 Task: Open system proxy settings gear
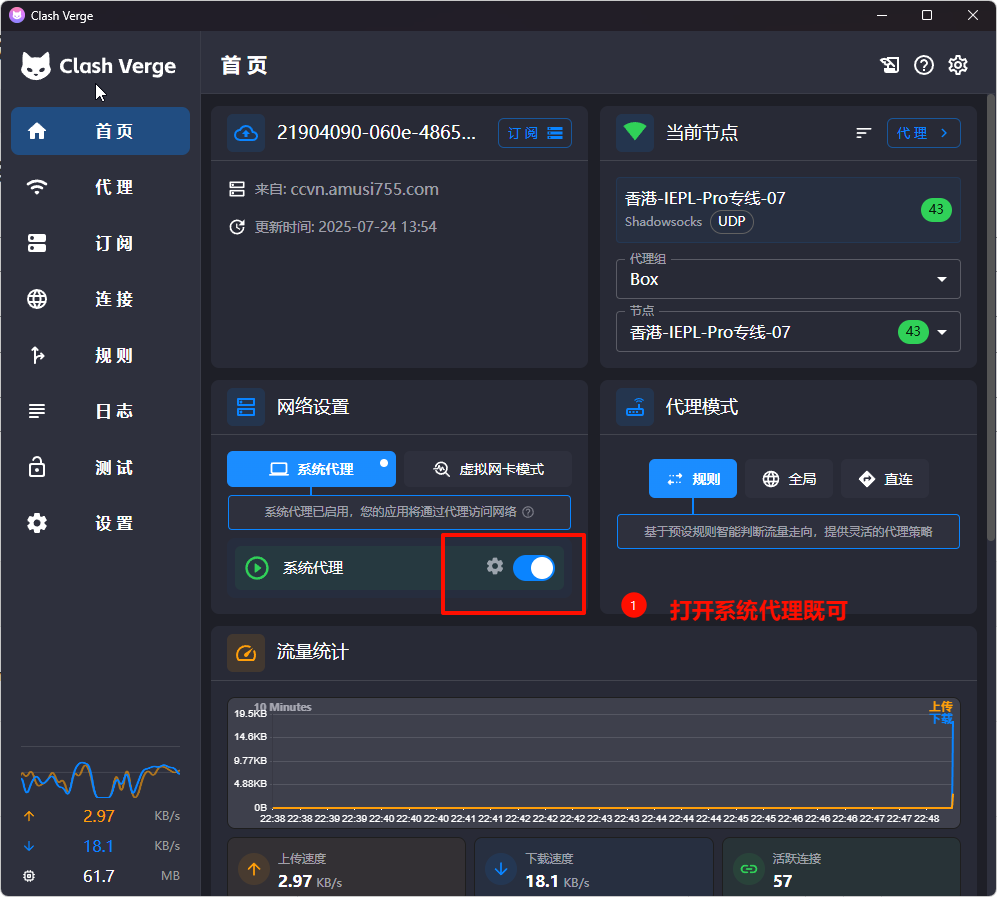click(495, 566)
